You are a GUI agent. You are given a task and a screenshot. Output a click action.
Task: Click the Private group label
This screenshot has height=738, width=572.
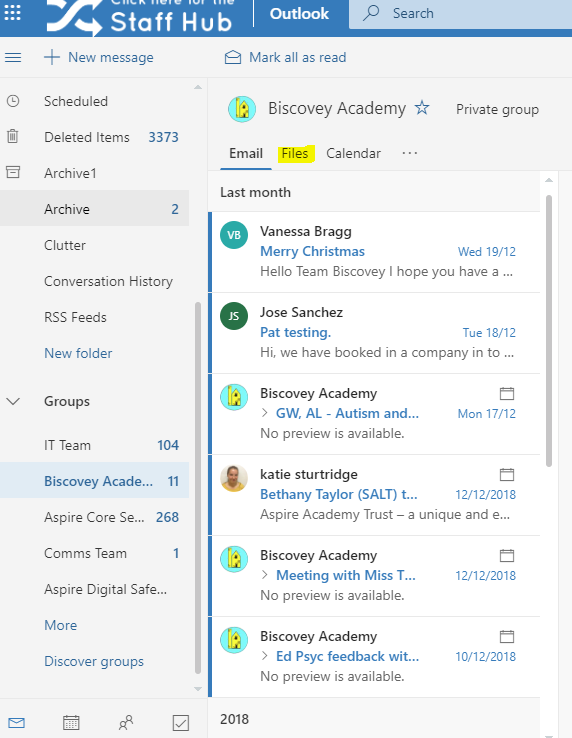(497, 109)
